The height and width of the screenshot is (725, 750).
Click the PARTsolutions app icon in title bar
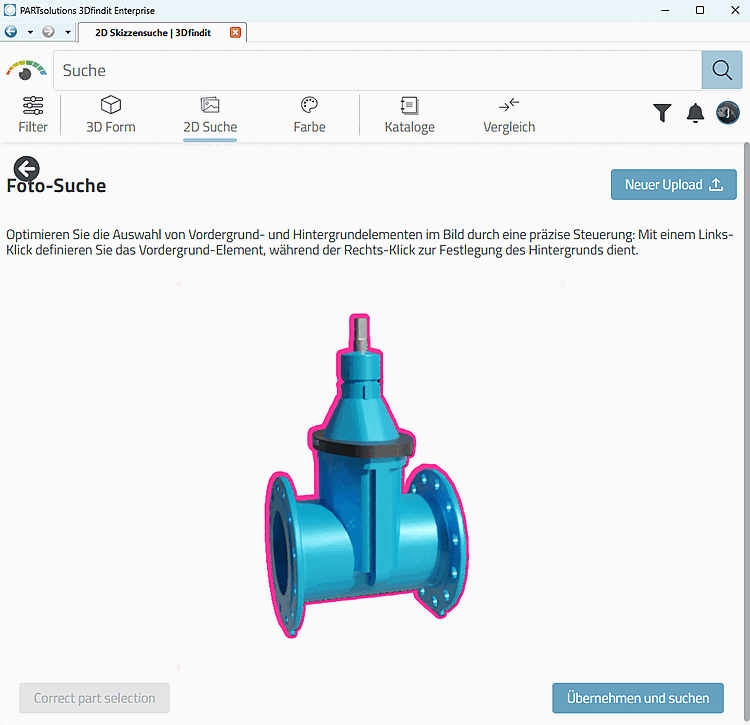(x=10, y=10)
